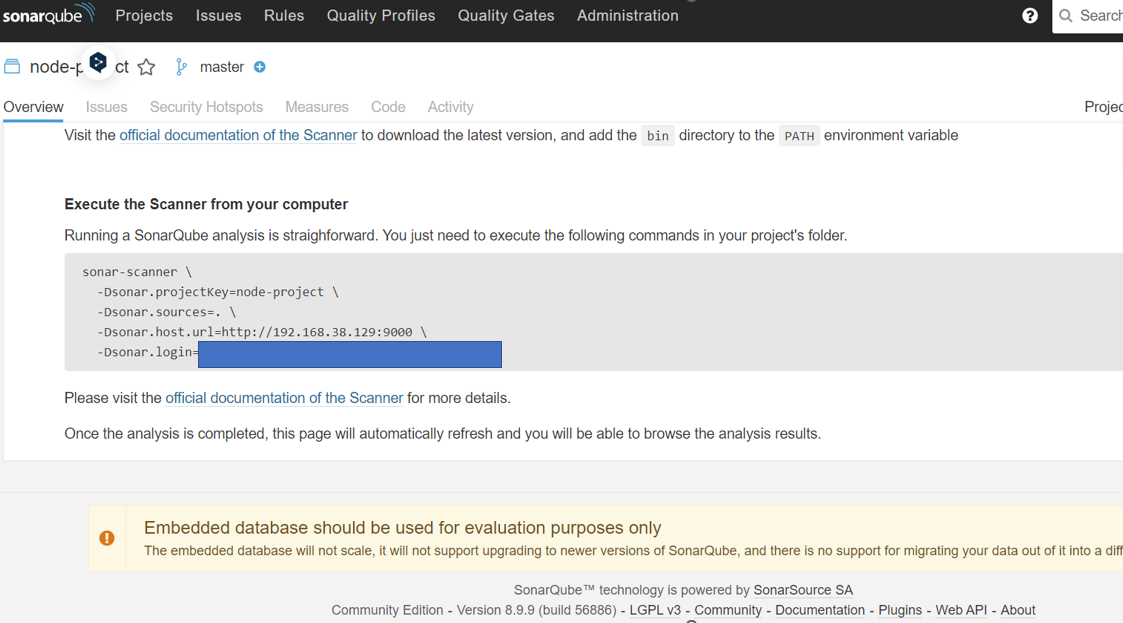The height and width of the screenshot is (623, 1123).
Task: Click the project icon beside node-project
Action: [12, 66]
